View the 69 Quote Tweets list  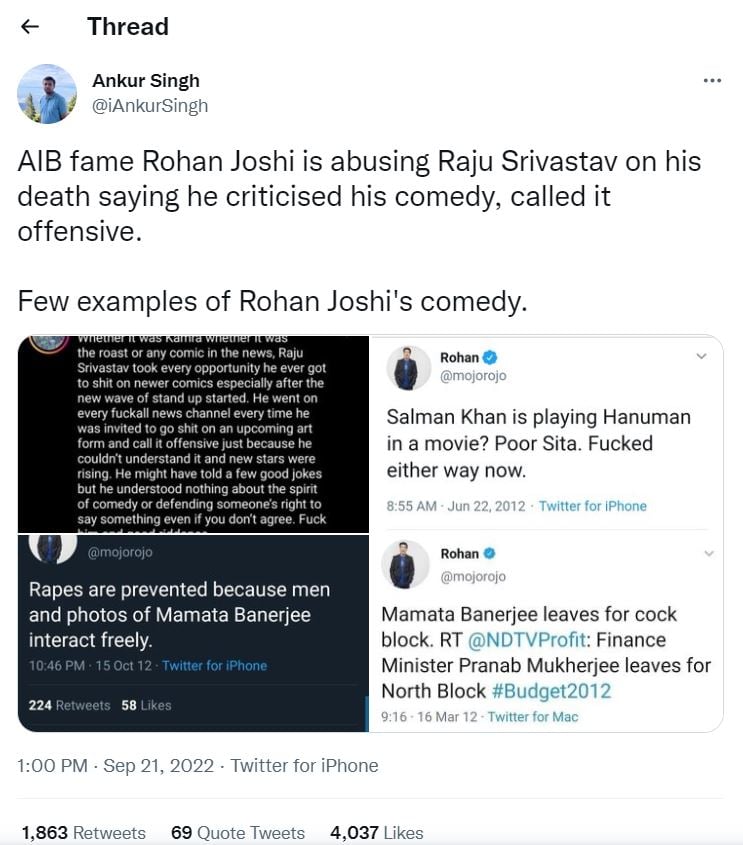click(x=238, y=832)
